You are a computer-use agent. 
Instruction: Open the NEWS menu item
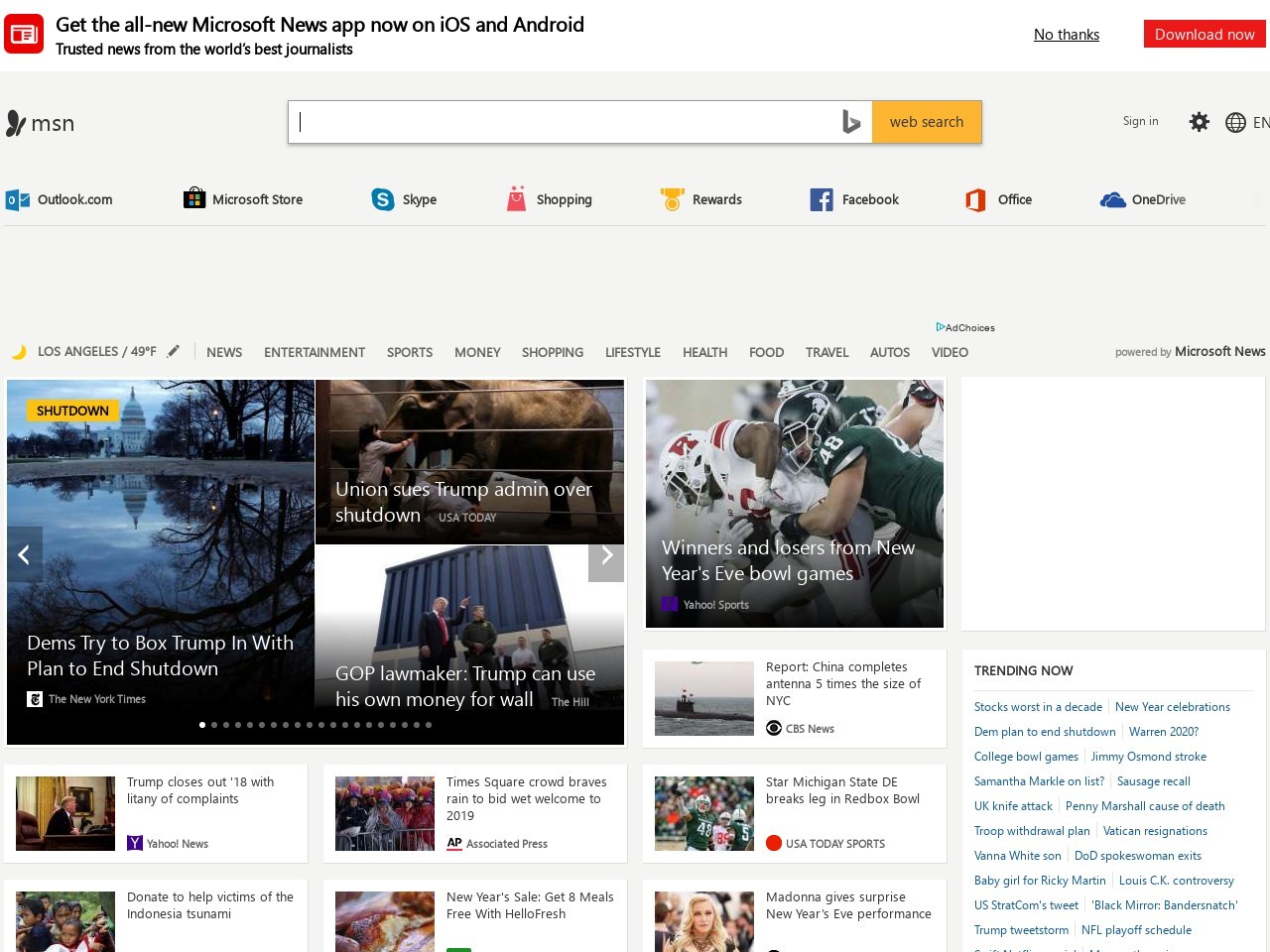[x=224, y=352]
